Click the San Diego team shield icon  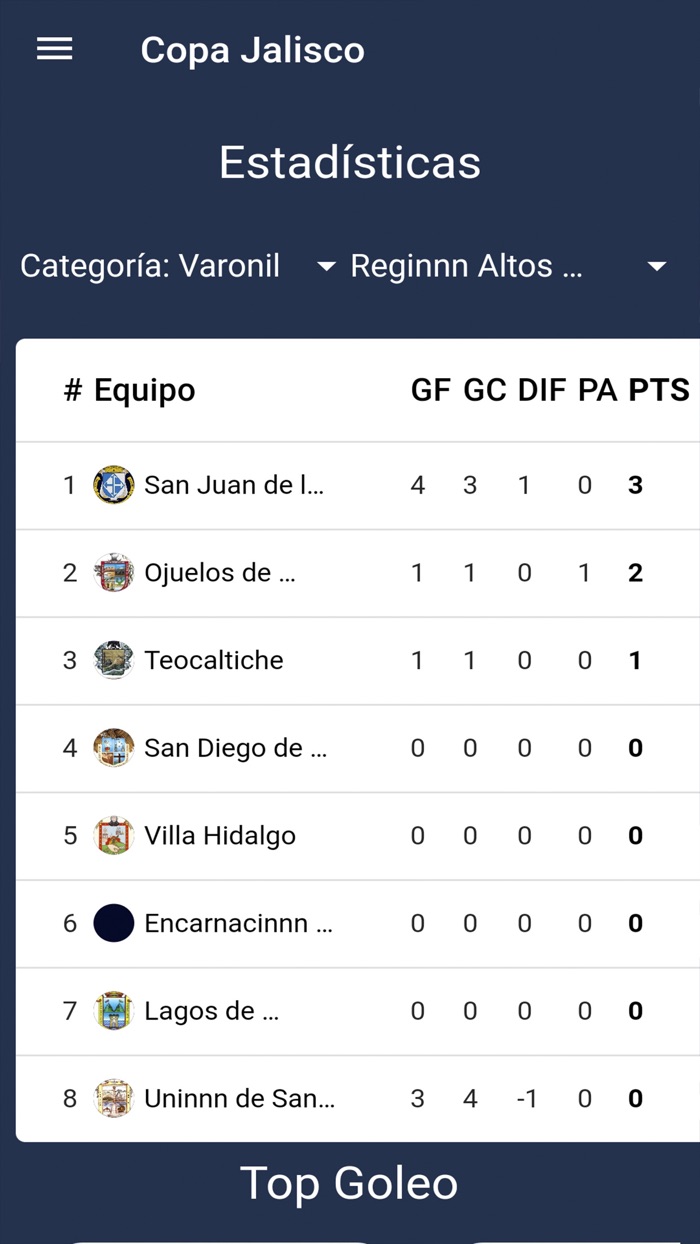click(113, 748)
